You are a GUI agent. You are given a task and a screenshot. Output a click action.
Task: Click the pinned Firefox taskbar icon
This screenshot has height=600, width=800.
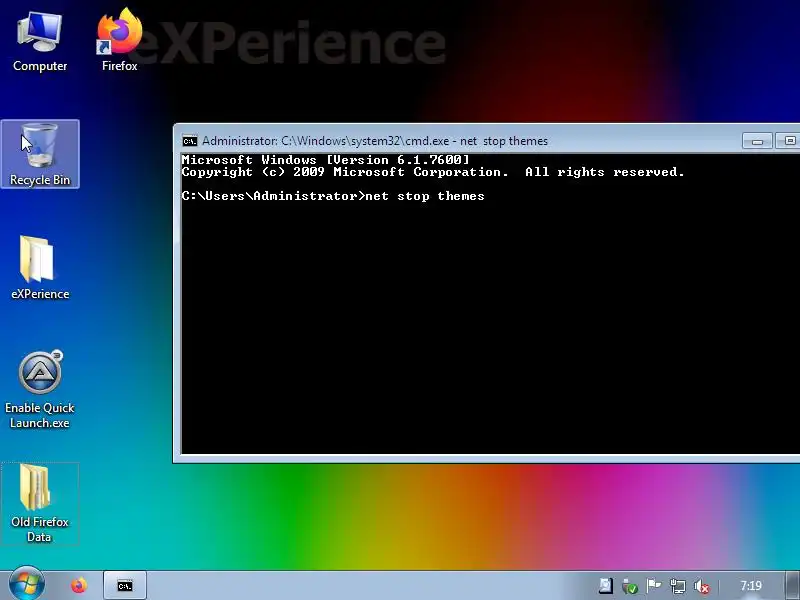(79, 585)
